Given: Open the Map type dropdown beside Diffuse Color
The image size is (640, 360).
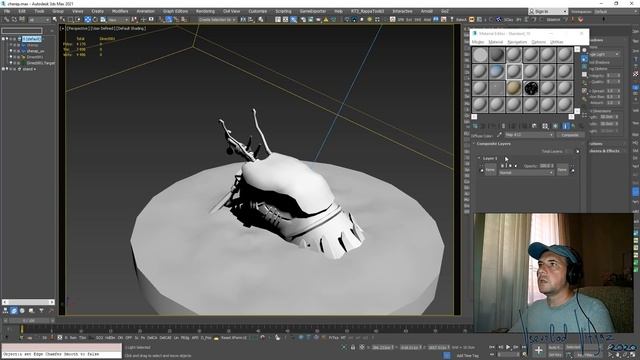Looking at the screenshot, I should pos(529,135).
